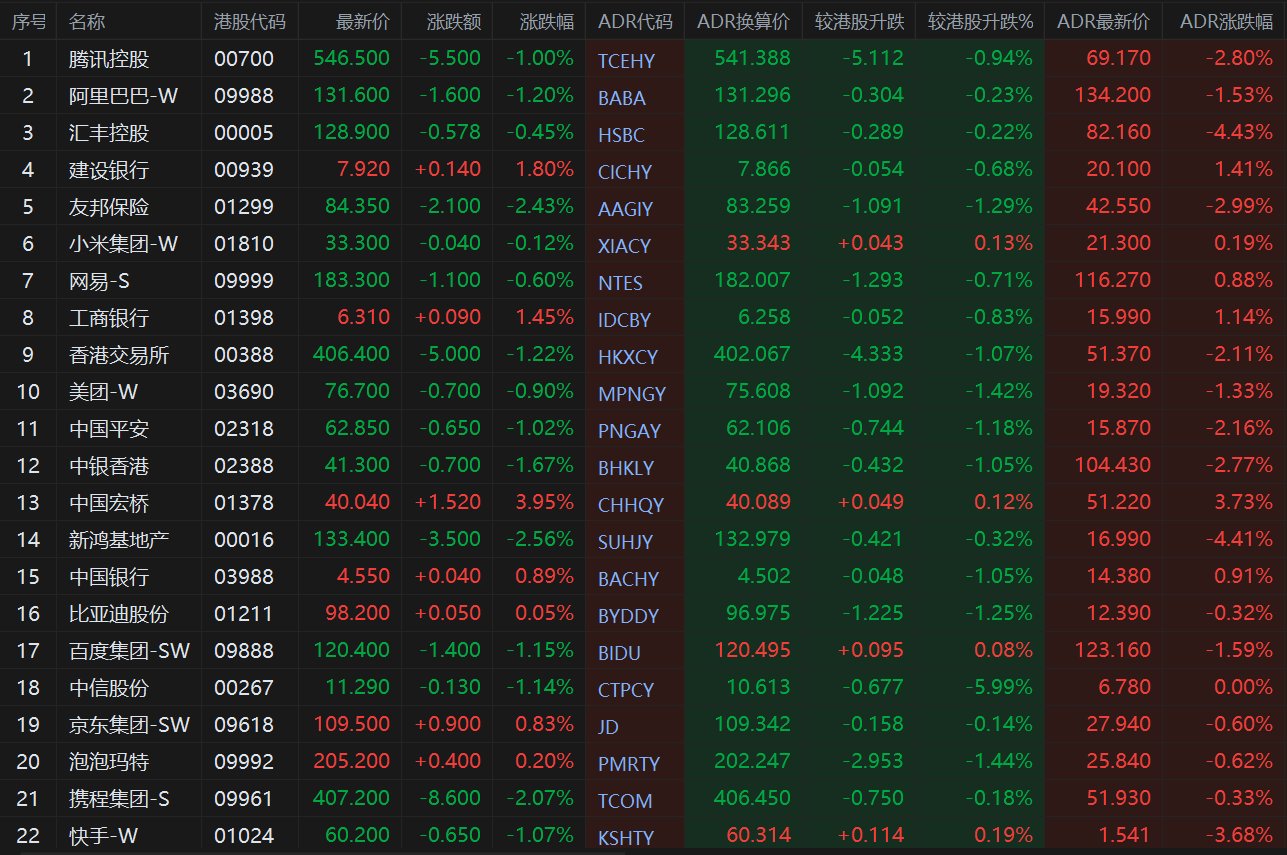
Task: Click the ADR change value -5.99%
Action: (x=999, y=688)
